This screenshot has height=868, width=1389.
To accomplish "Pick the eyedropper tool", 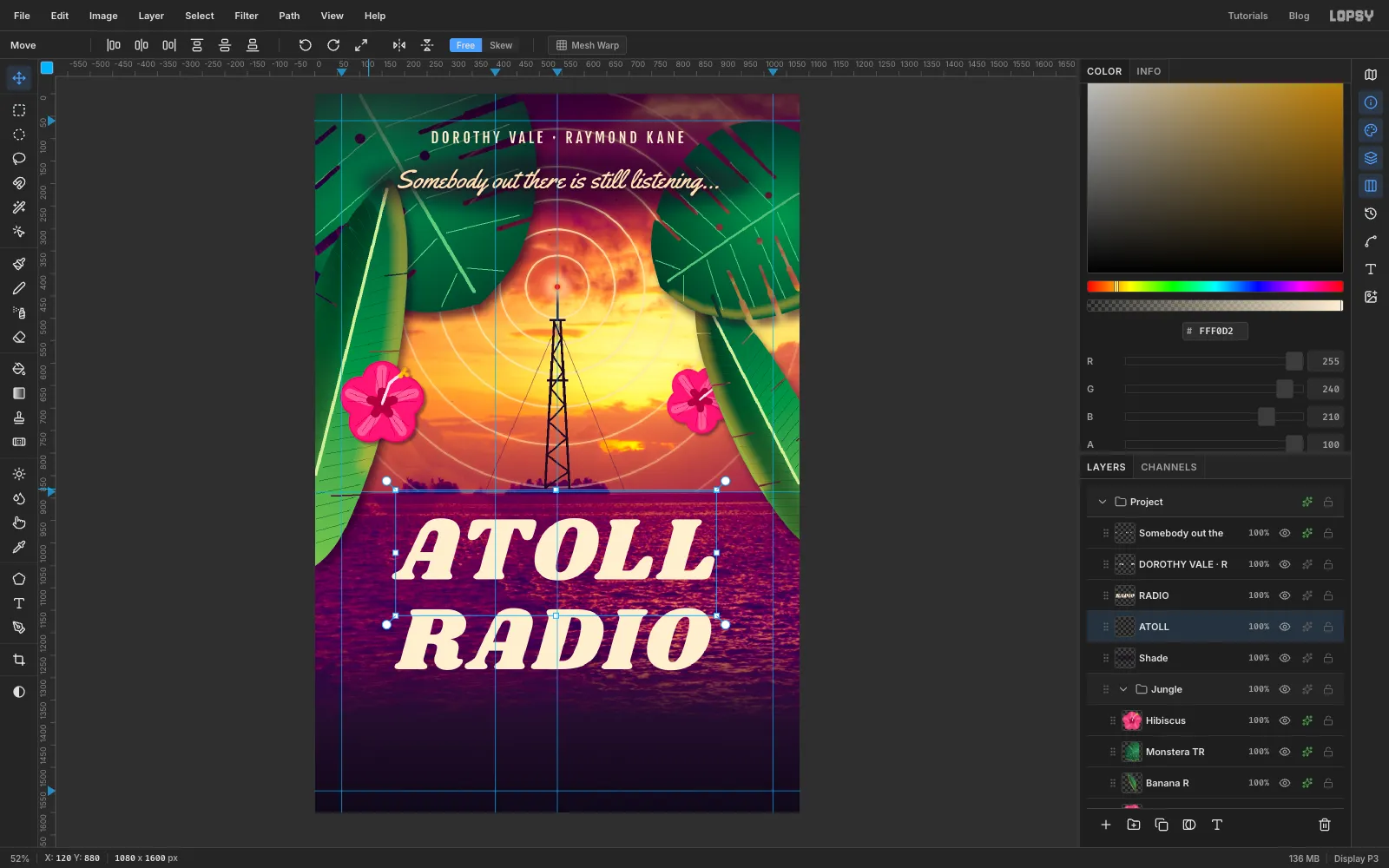I will [19, 547].
